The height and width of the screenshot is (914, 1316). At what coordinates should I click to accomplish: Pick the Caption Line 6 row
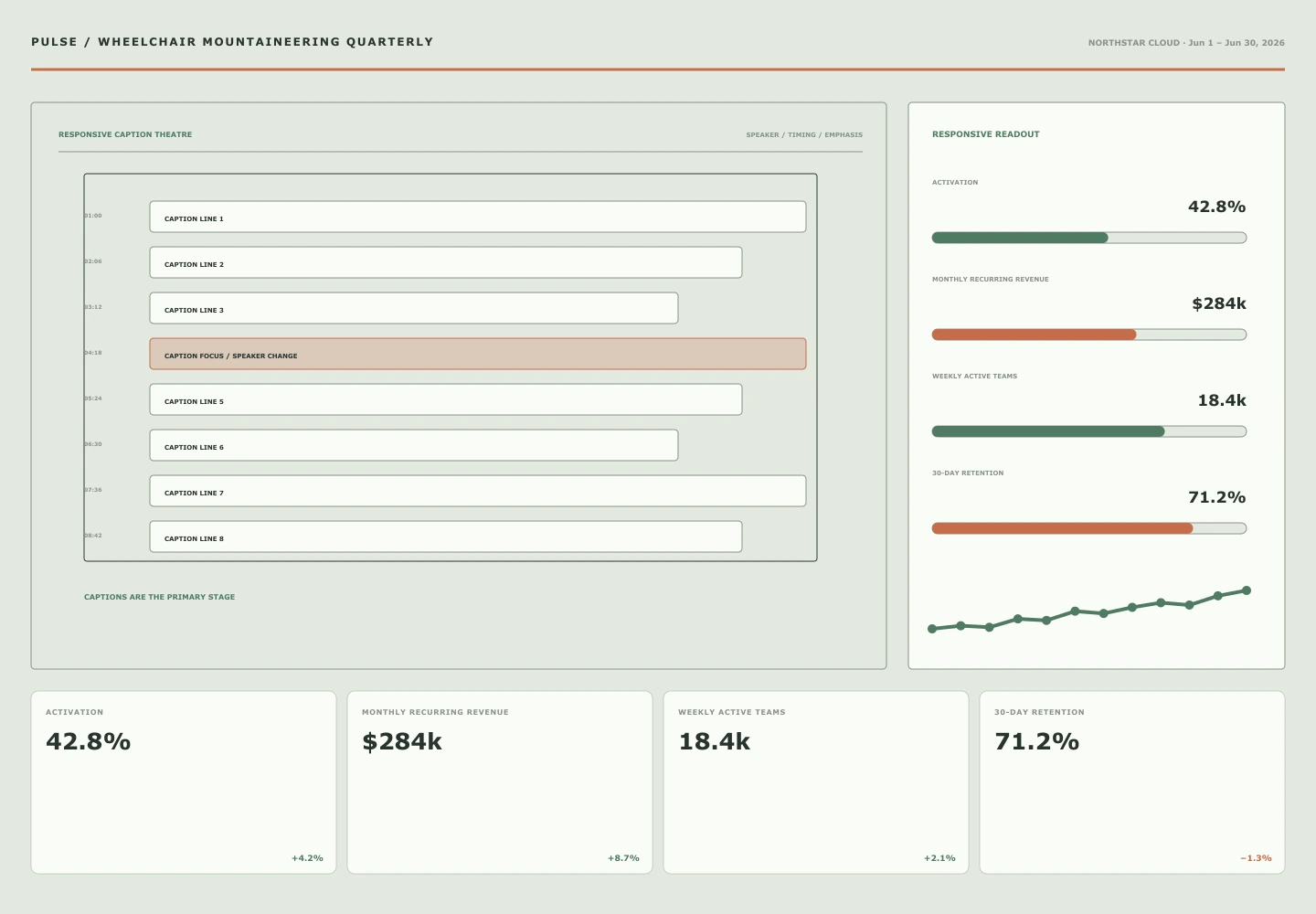(x=414, y=445)
